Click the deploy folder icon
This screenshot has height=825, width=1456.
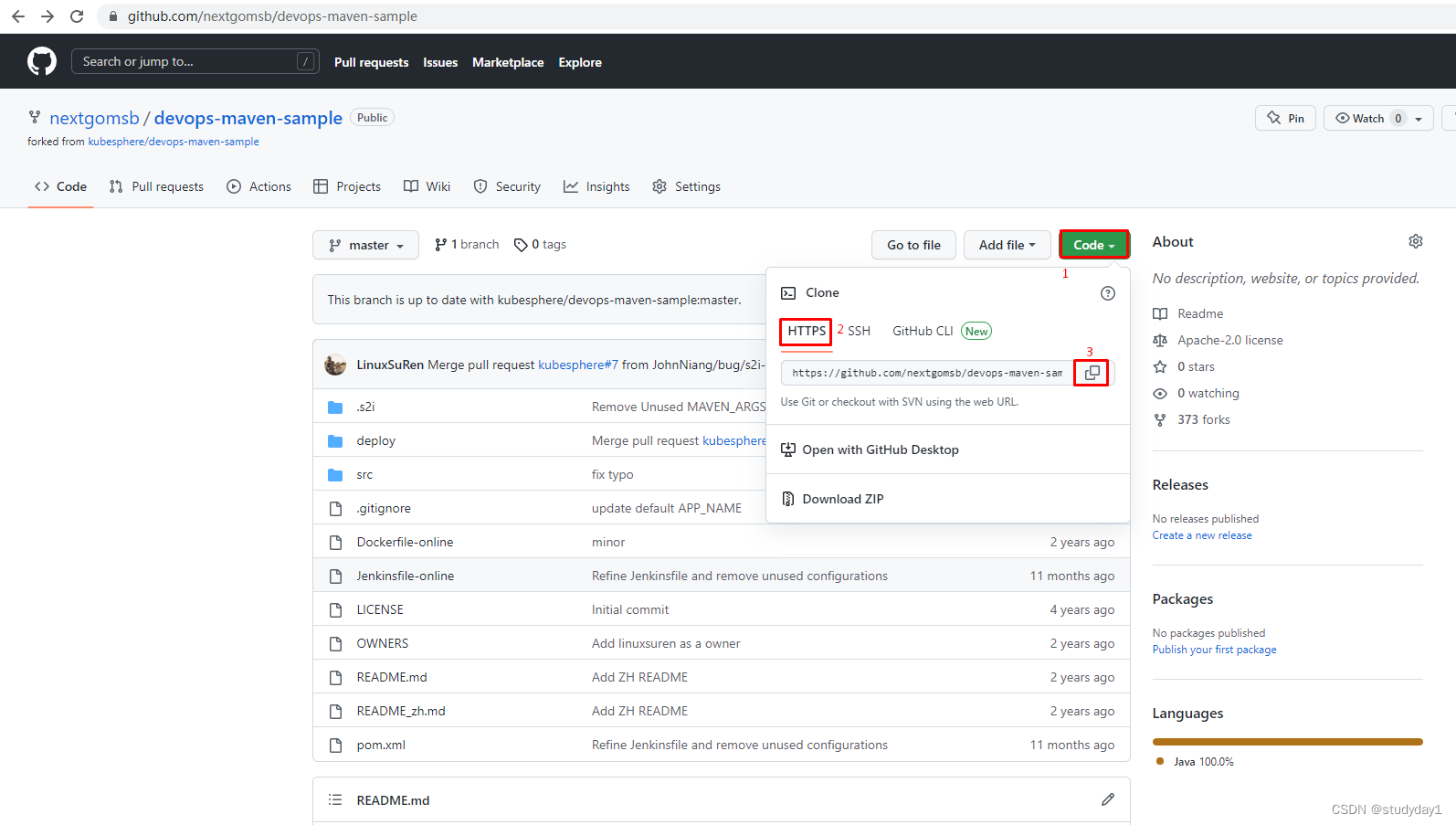click(x=335, y=440)
